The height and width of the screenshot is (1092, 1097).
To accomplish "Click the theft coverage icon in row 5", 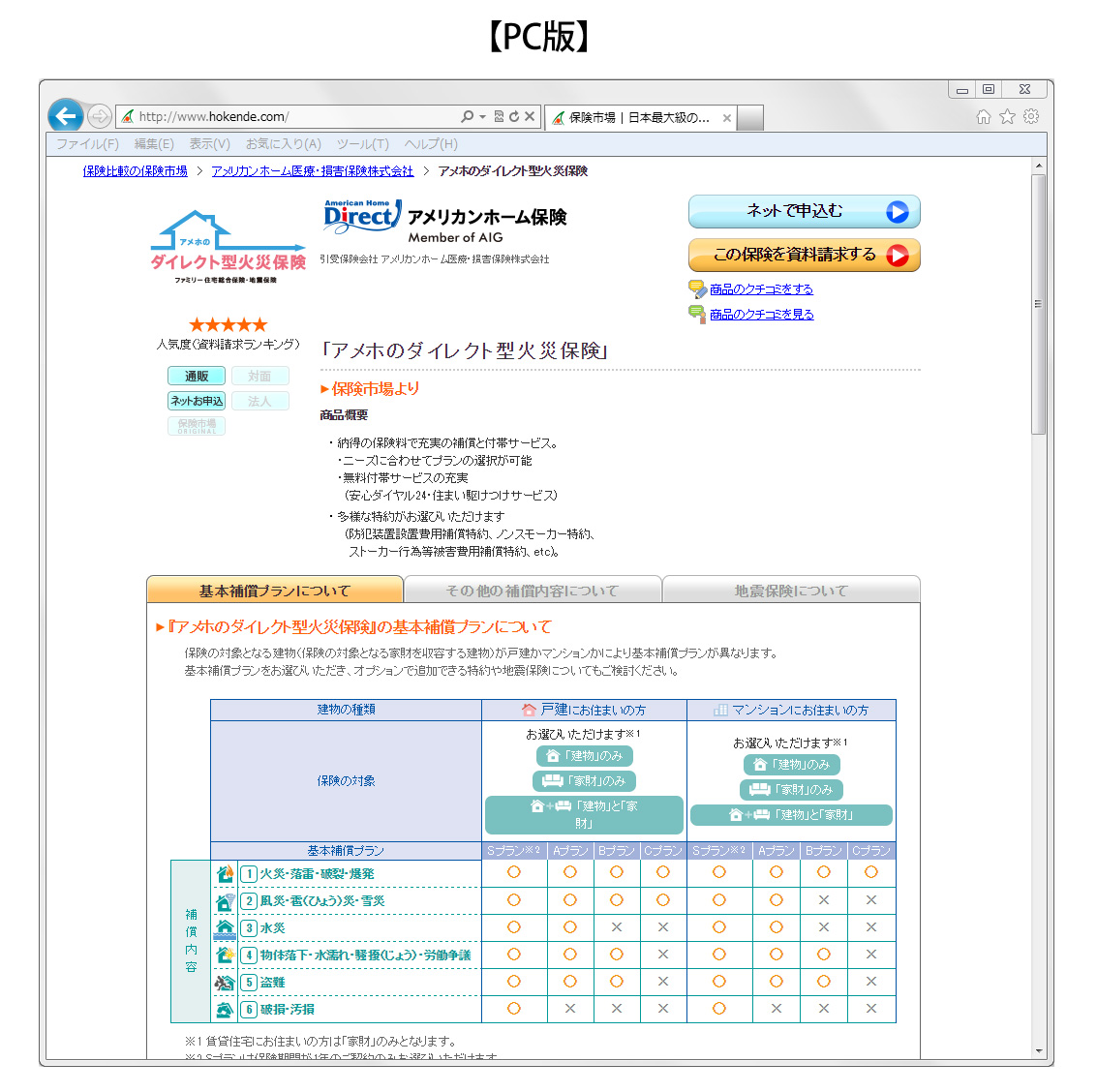I will [225, 982].
